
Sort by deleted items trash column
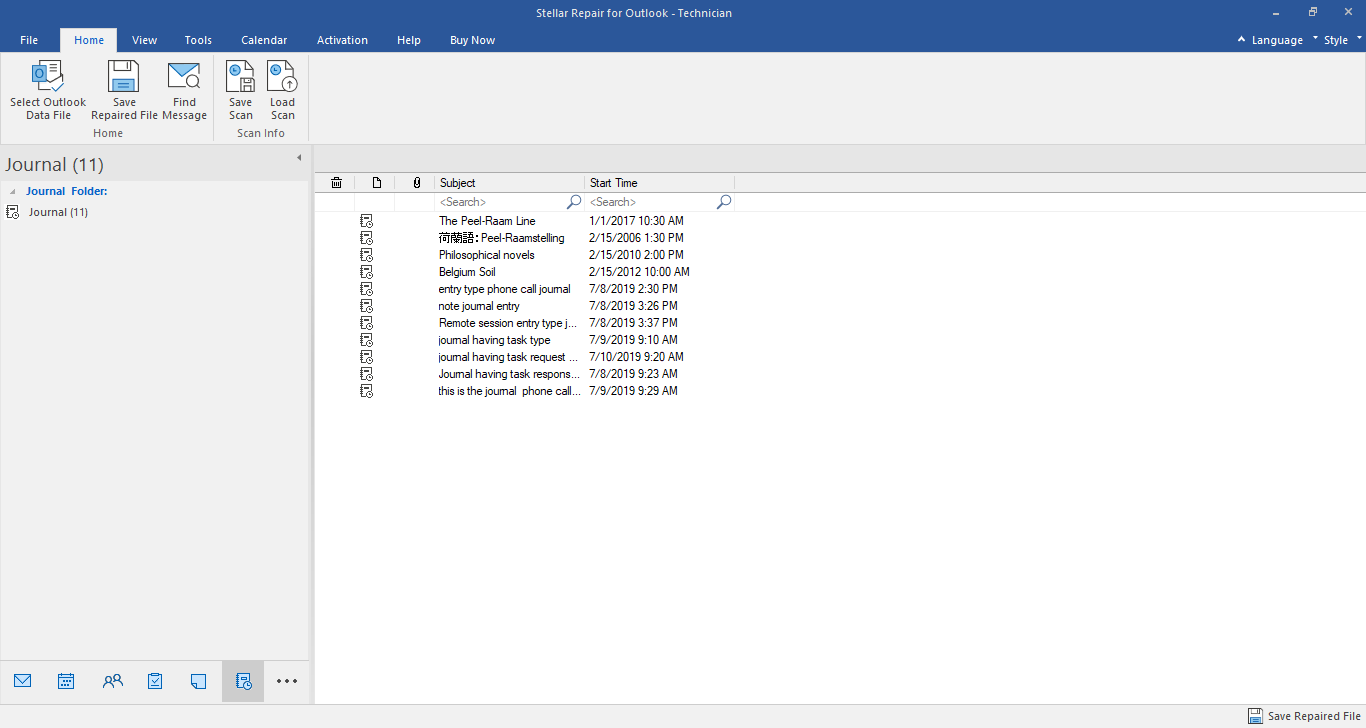pyautogui.click(x=336, y=183)
